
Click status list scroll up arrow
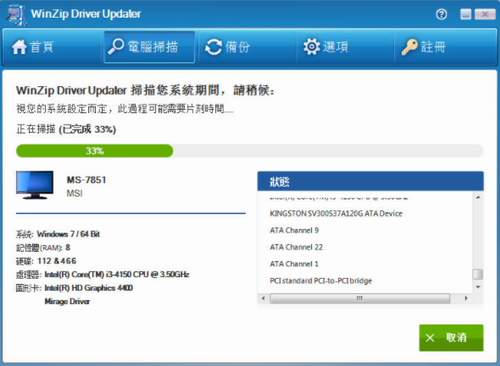click(478, 197)
